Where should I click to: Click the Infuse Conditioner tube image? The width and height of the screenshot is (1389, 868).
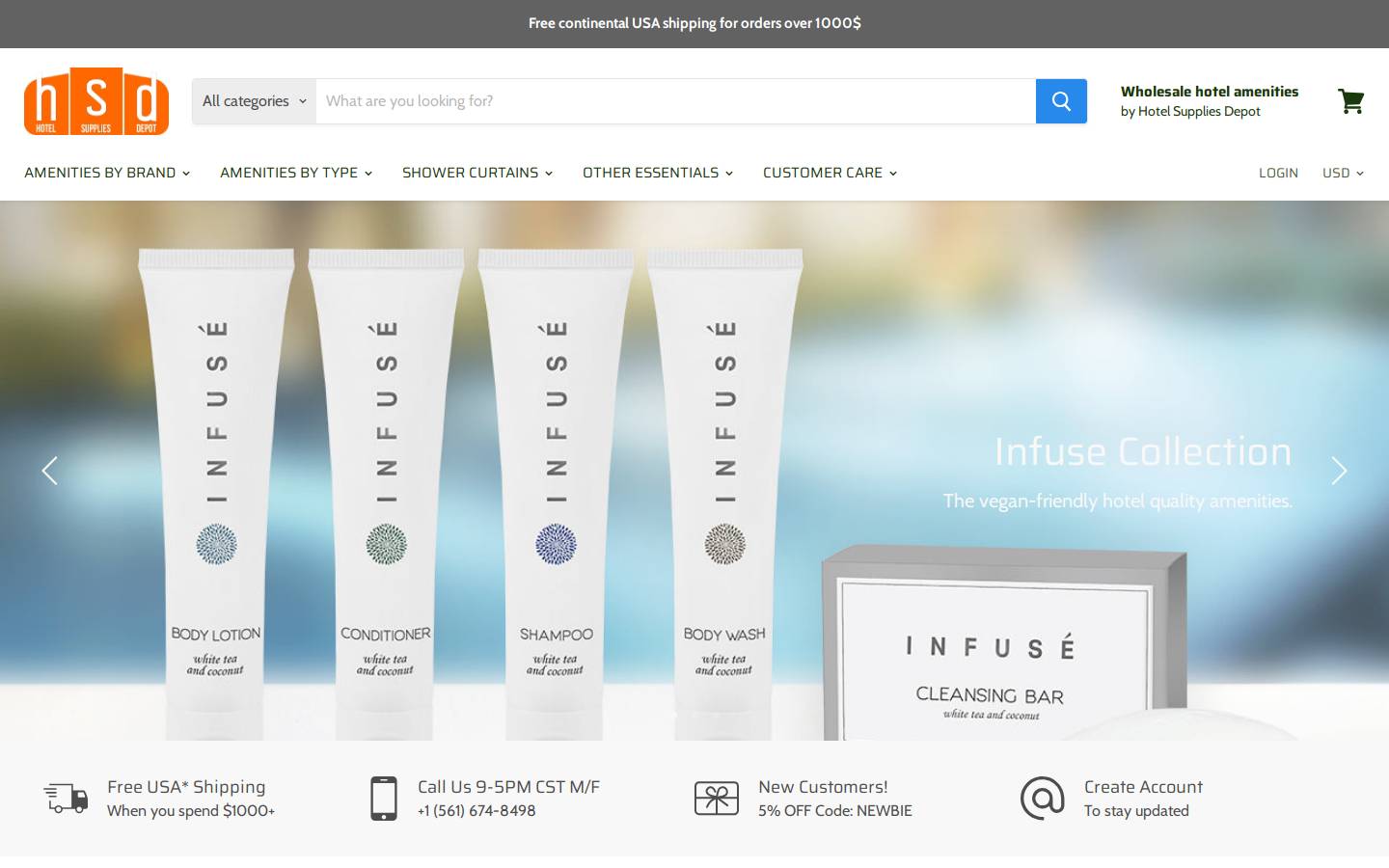point(386,494)
